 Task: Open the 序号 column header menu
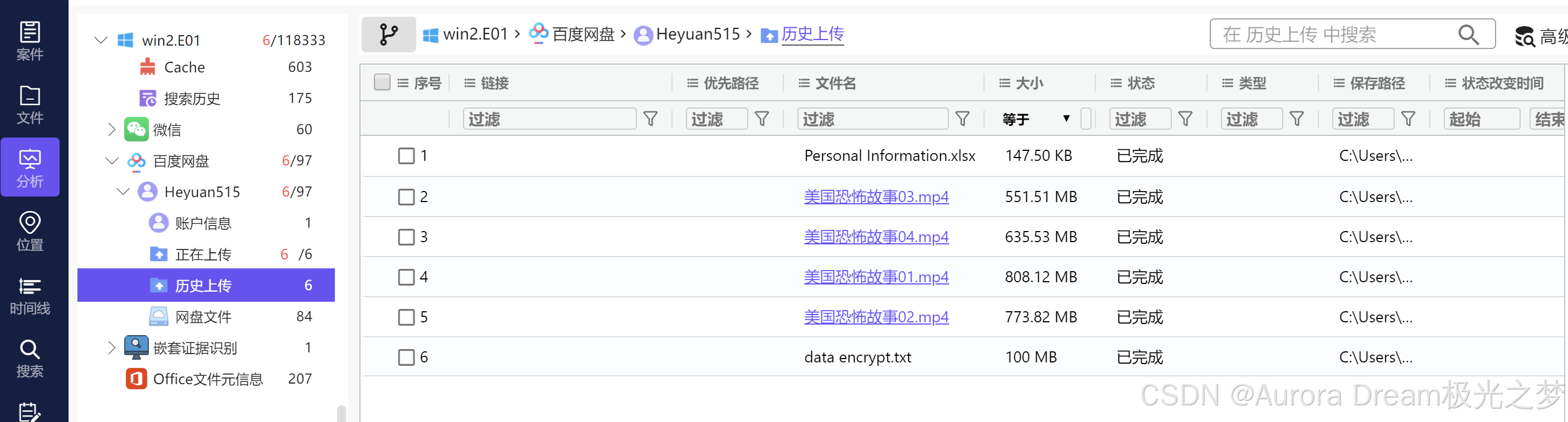[x=403, y=84]
